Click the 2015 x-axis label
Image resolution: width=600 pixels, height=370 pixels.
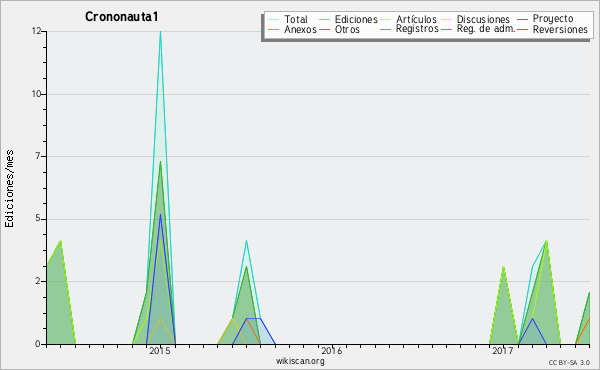[160, 350]
